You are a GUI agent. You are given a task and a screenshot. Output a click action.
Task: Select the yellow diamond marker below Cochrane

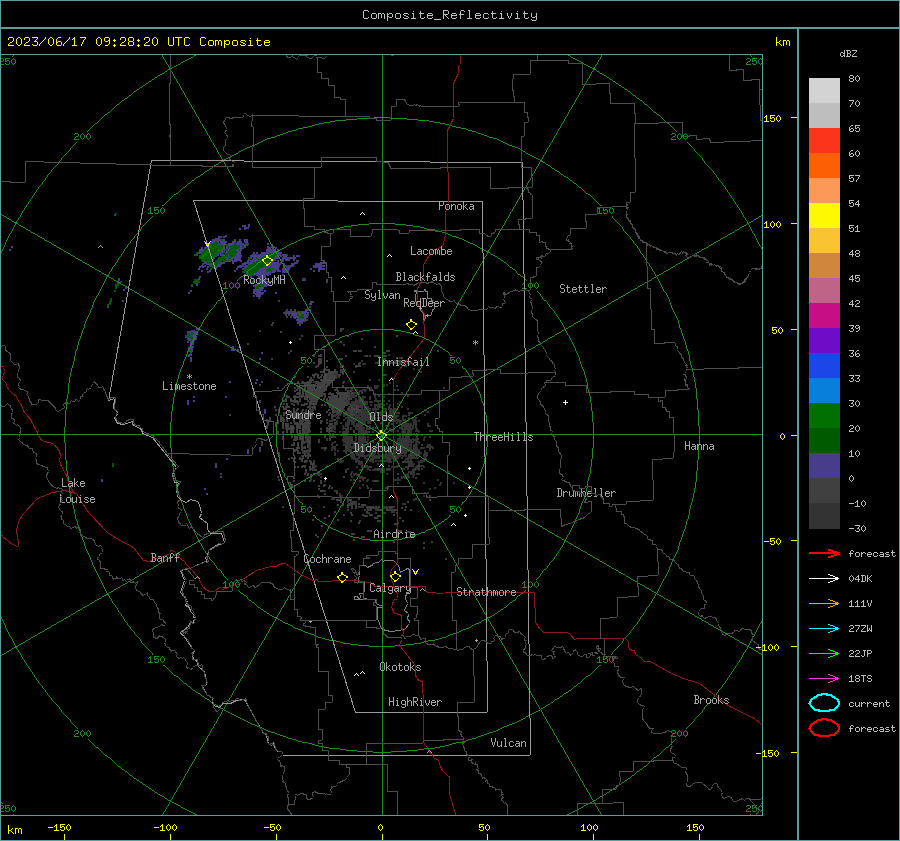[342, 577]
